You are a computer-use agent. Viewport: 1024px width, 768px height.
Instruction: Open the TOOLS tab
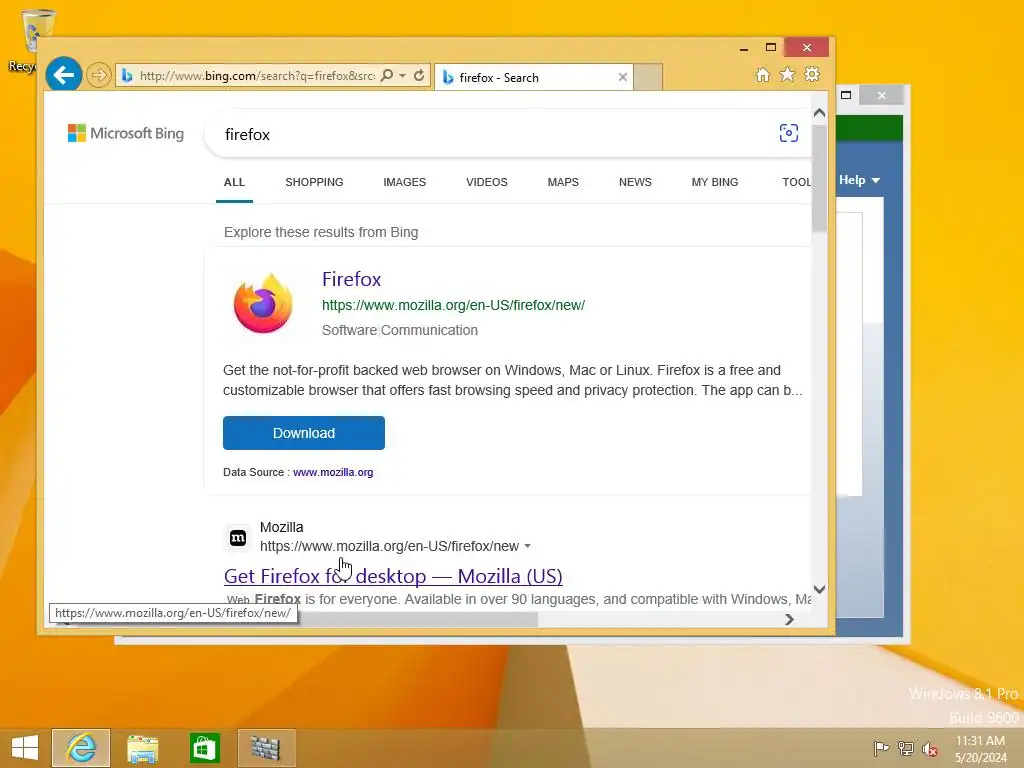pos(797,182)
